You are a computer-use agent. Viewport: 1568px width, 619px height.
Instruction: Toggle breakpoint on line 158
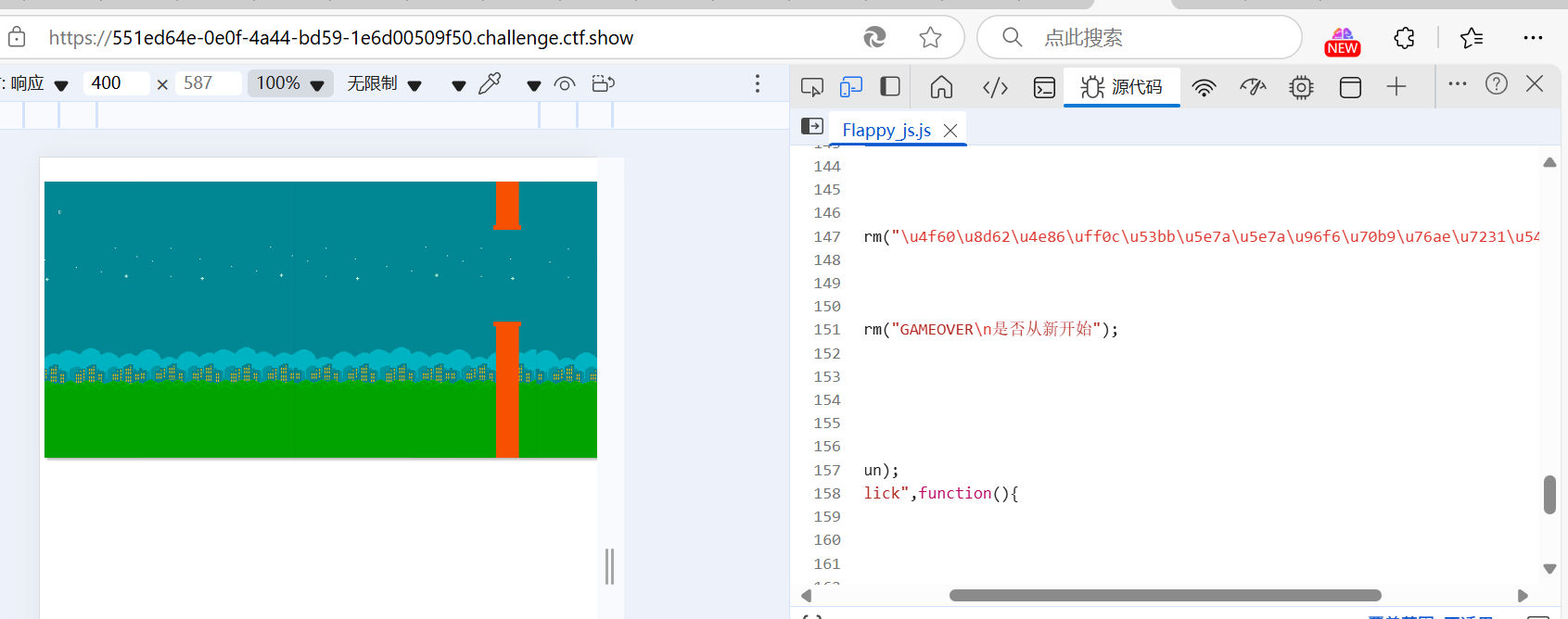826,494
